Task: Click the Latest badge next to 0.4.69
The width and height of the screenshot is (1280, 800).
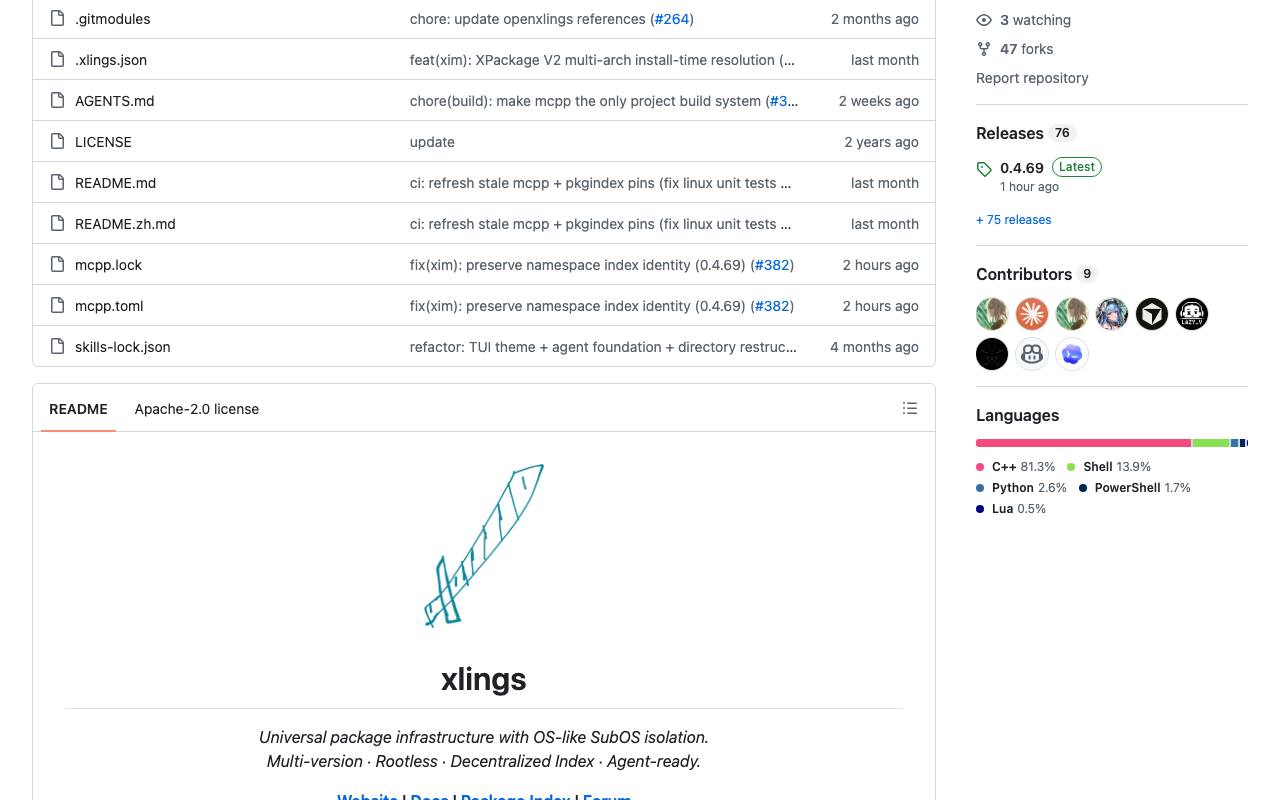Action: [1077, 167]
